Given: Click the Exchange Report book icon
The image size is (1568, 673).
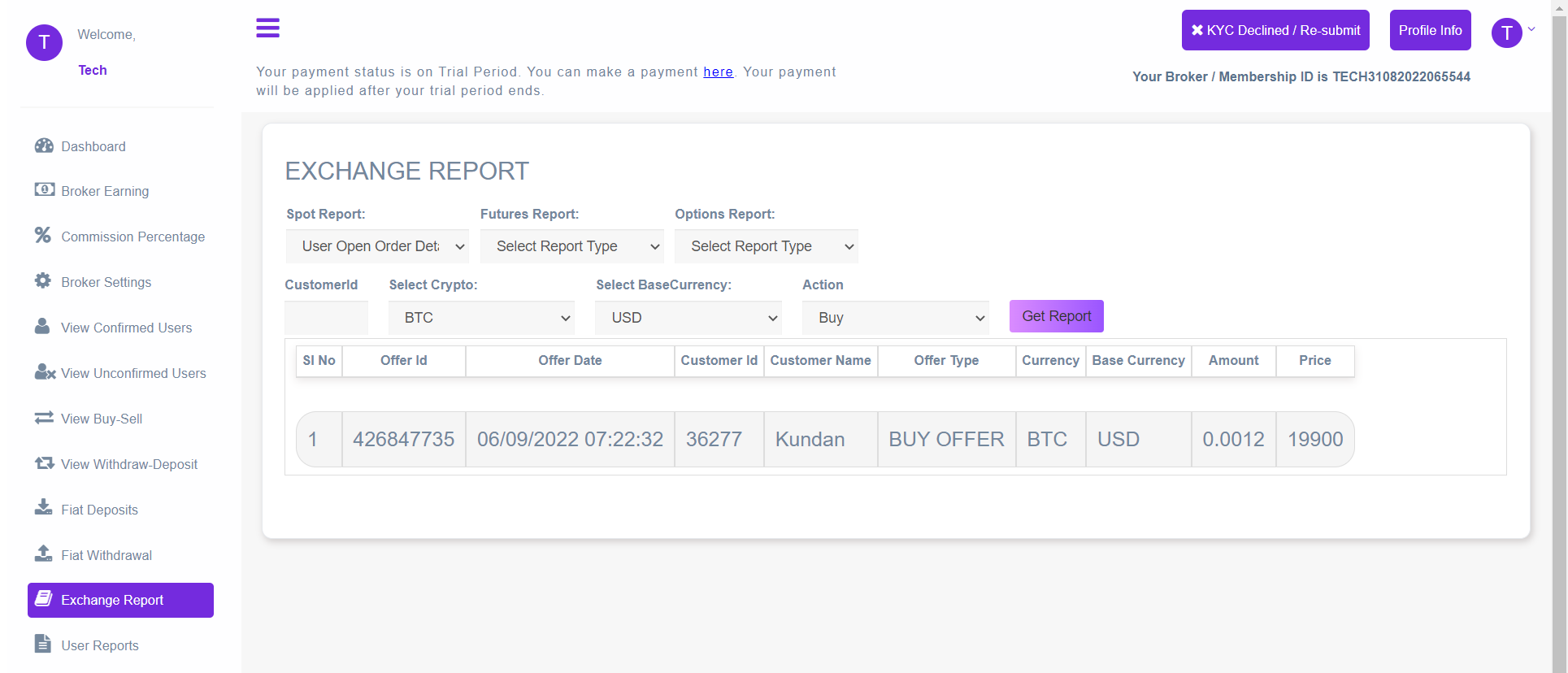Looking at the screenshot, I should click(44, 598).
